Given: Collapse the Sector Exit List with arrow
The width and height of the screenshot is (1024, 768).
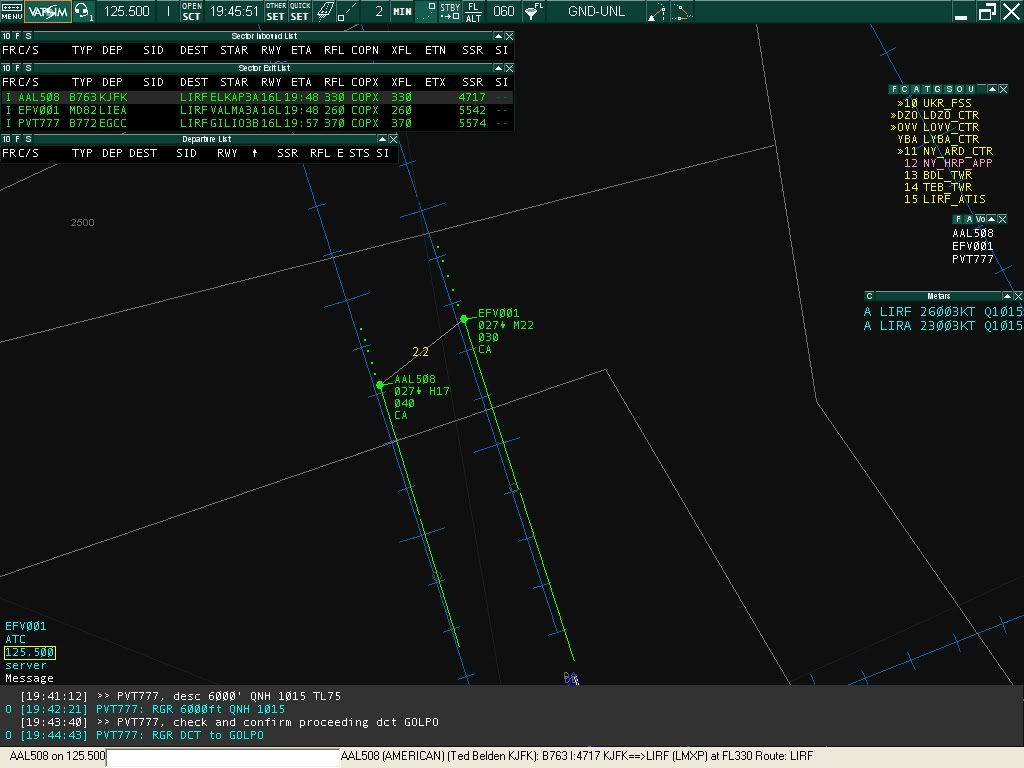Looking at the screenshot, I should coord(498,68).
